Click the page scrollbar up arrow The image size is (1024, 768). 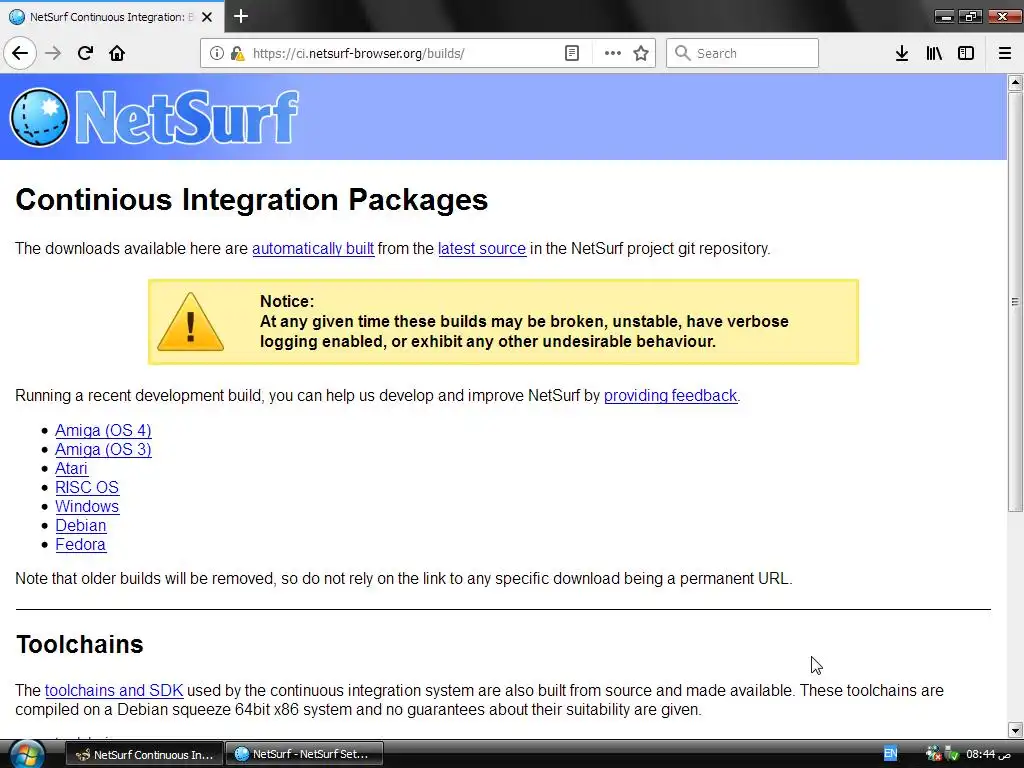click(x=1015, y=82)
